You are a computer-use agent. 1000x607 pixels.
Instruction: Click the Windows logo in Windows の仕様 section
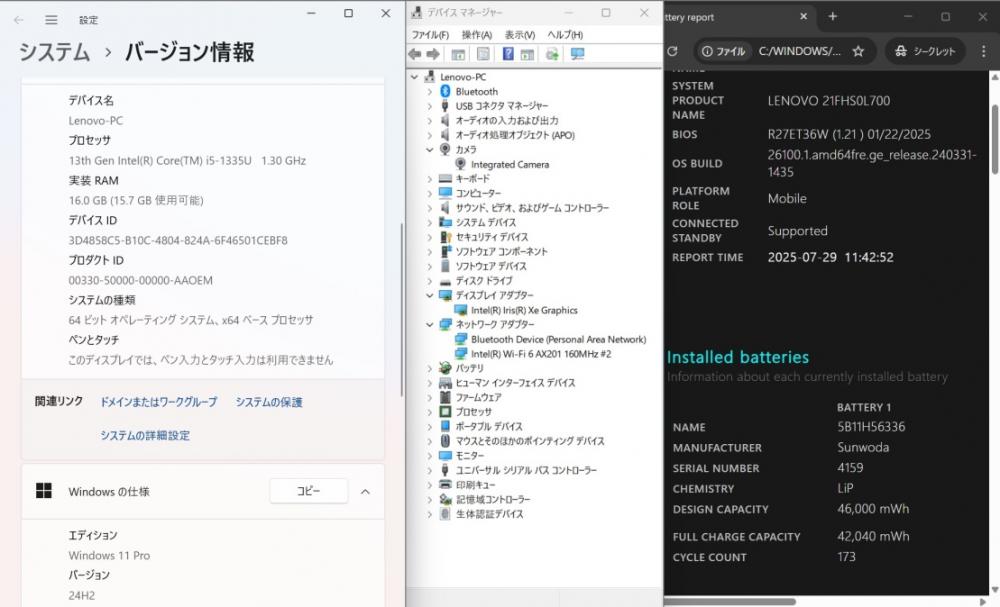(43, 490)
